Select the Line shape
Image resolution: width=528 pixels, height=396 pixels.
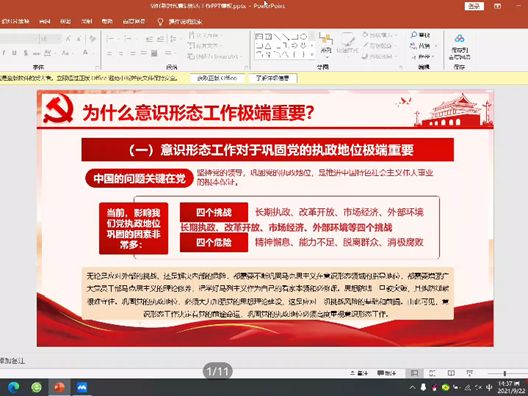[277, 36]
